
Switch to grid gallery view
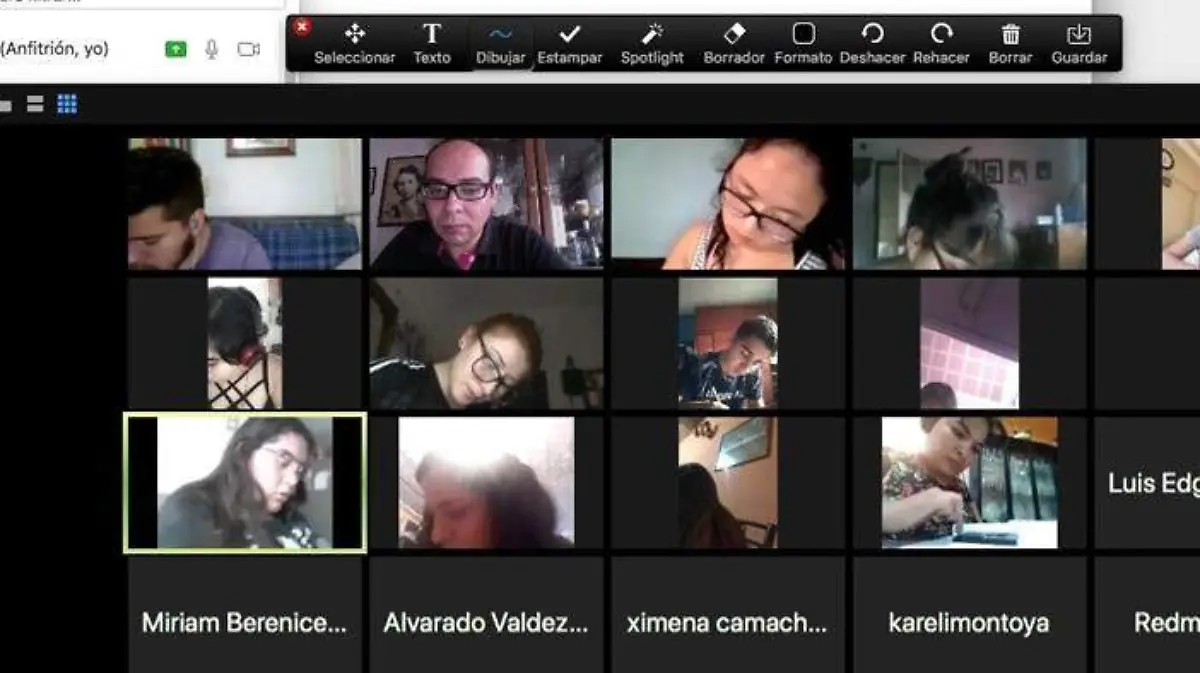click(67, 104)
